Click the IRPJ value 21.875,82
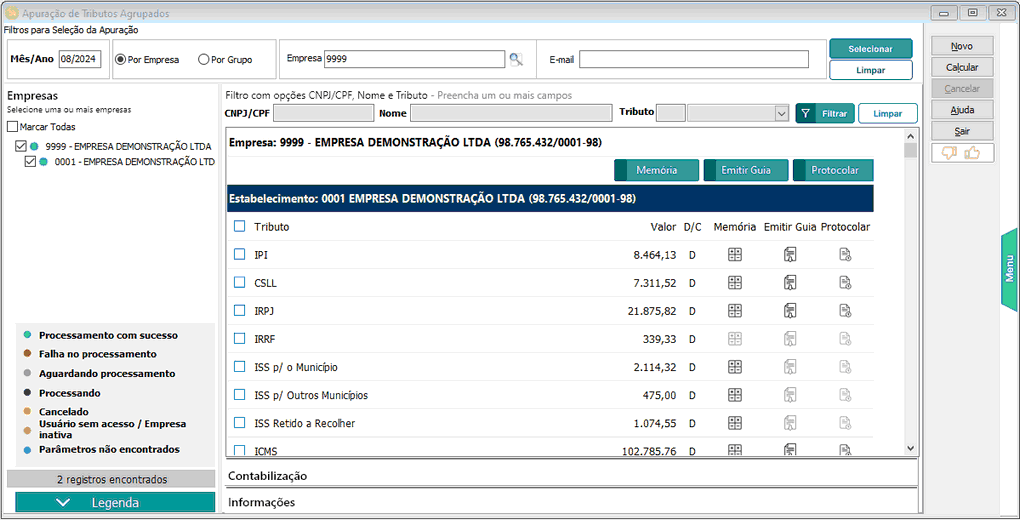Screen dimensions: 1020x520 652,311
